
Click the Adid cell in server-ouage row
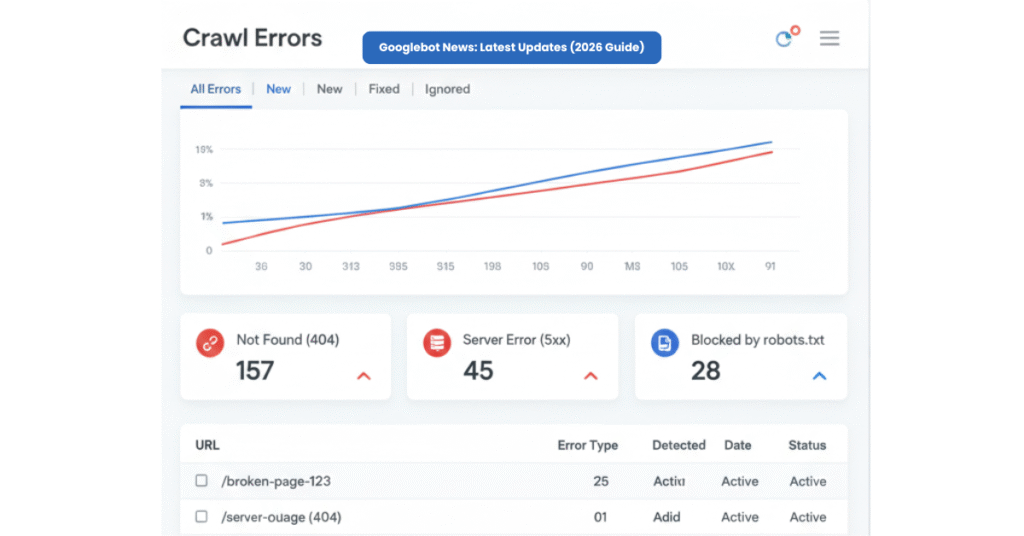coord(666,517)
